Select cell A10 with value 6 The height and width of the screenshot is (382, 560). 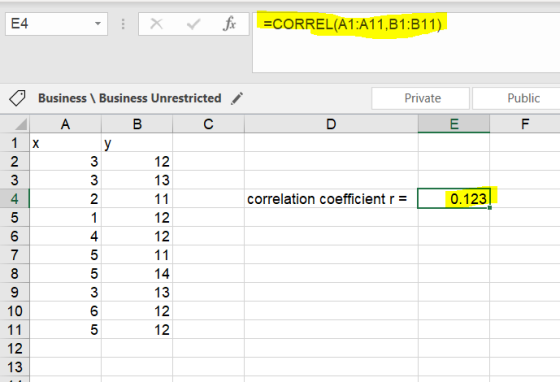(x=65, y=311)
